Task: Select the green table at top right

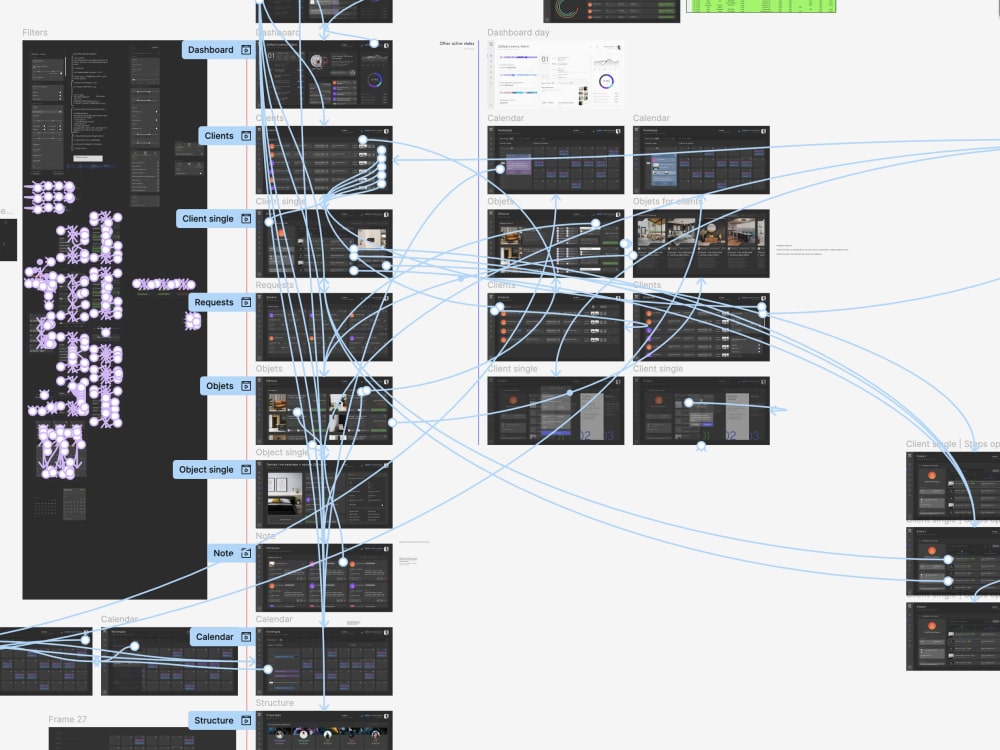Action: click(x=761, y=6)
